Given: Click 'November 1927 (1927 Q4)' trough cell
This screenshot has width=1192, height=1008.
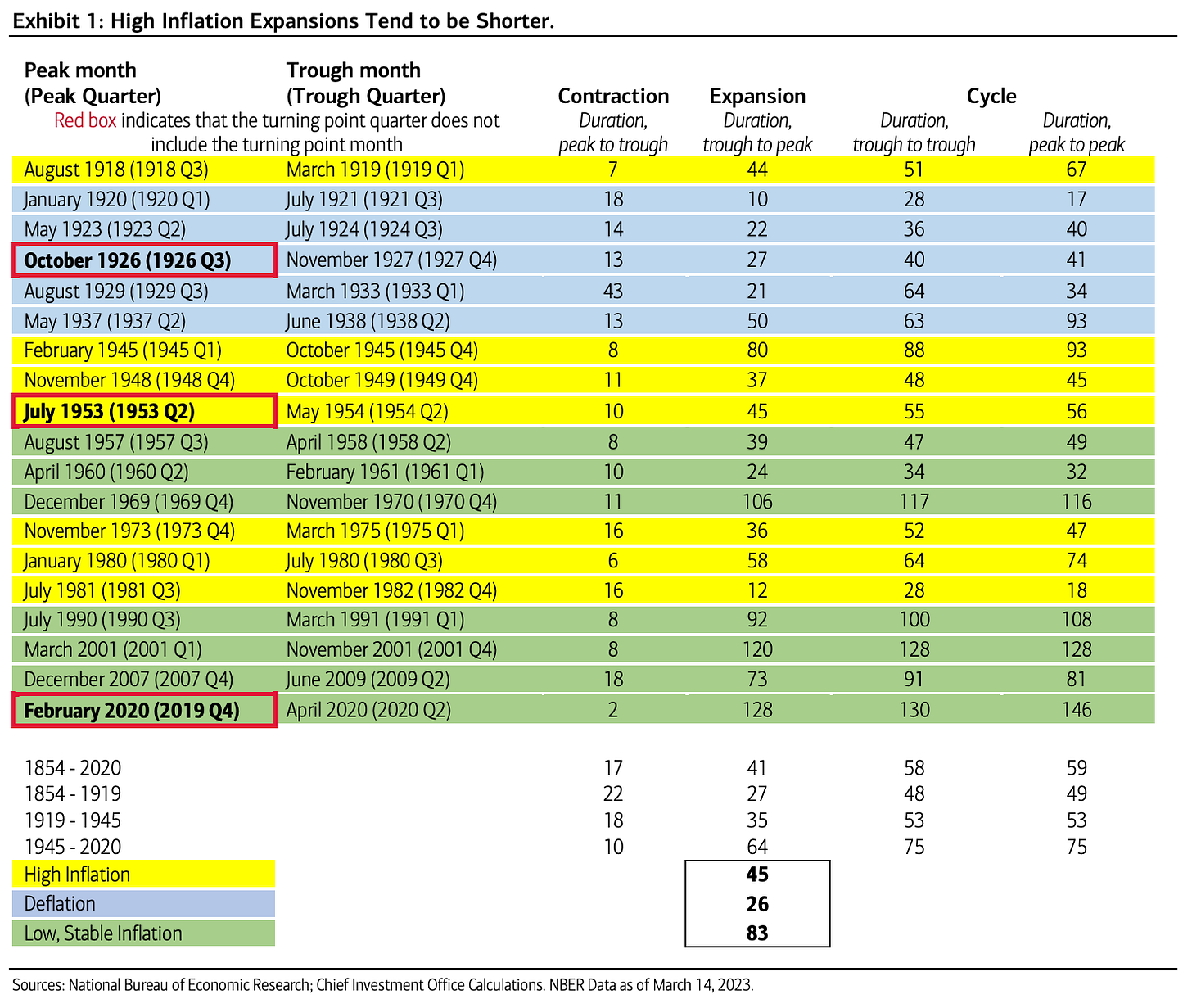Looking at the screenshot, I should click(x=391, y=260).
